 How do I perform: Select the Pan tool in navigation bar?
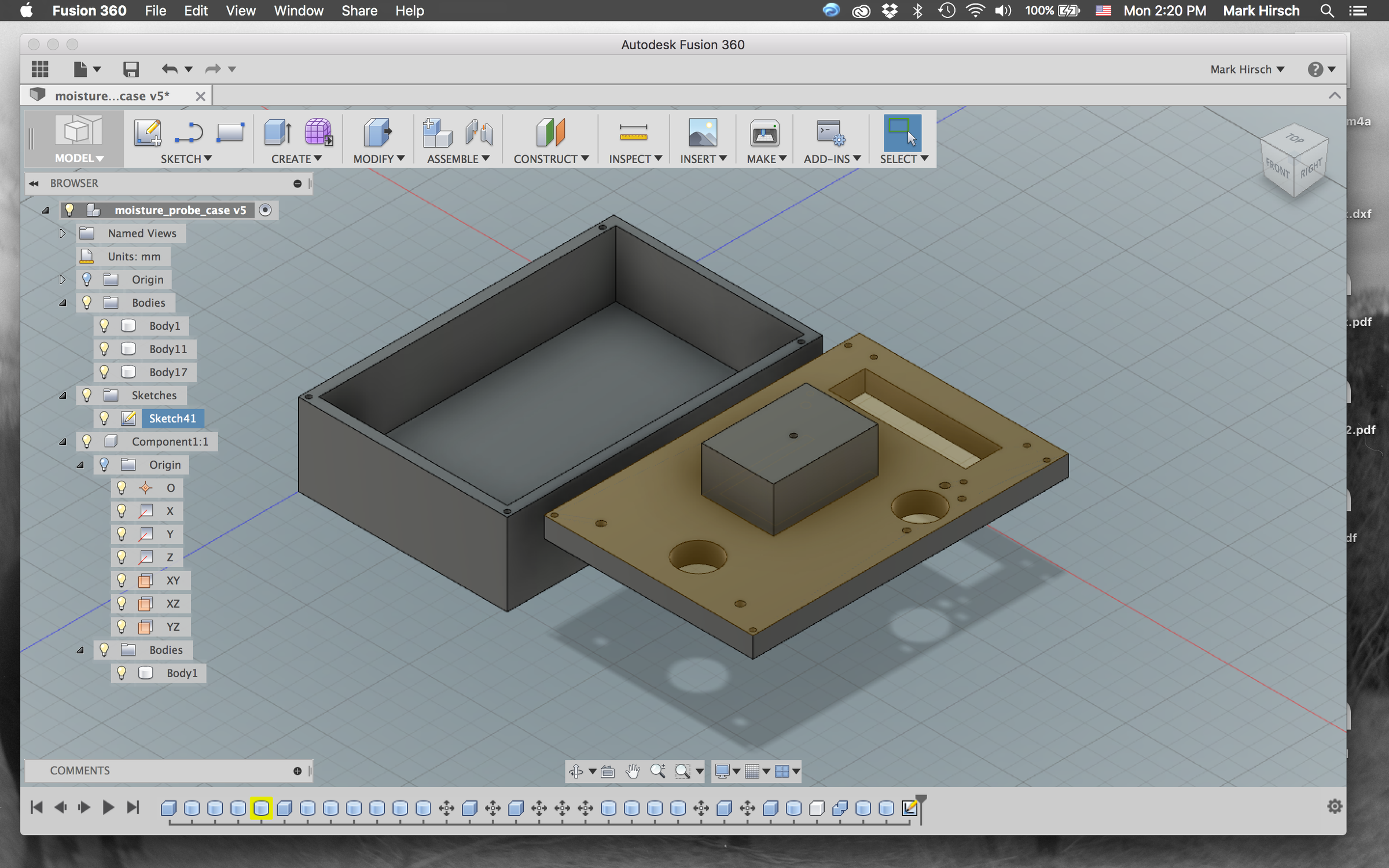pos(632,771)
